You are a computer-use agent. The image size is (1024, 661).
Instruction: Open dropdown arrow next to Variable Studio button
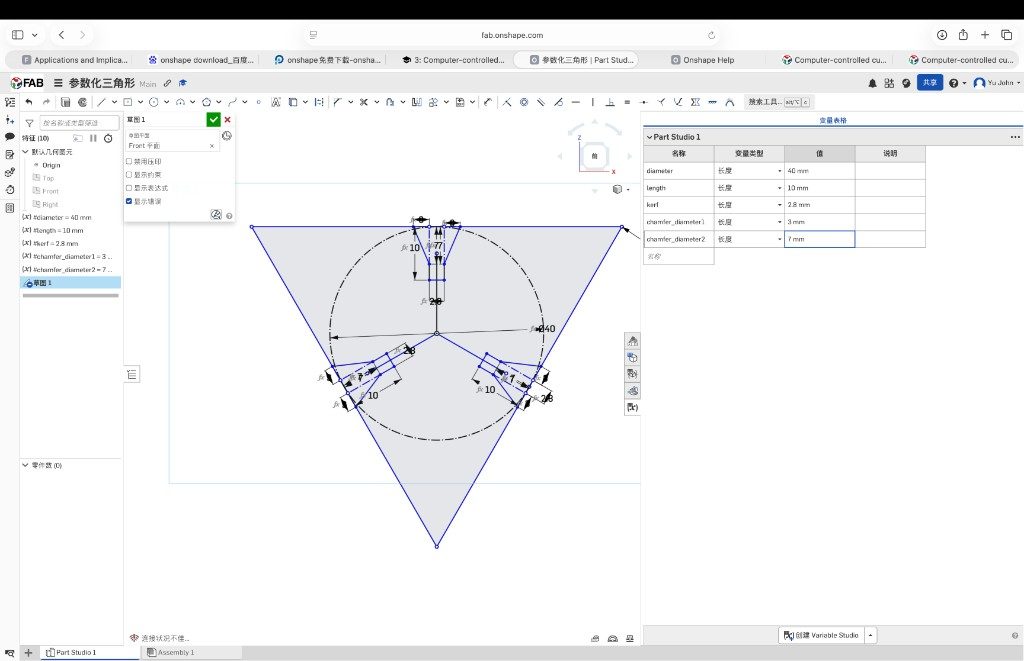[871, 635]
